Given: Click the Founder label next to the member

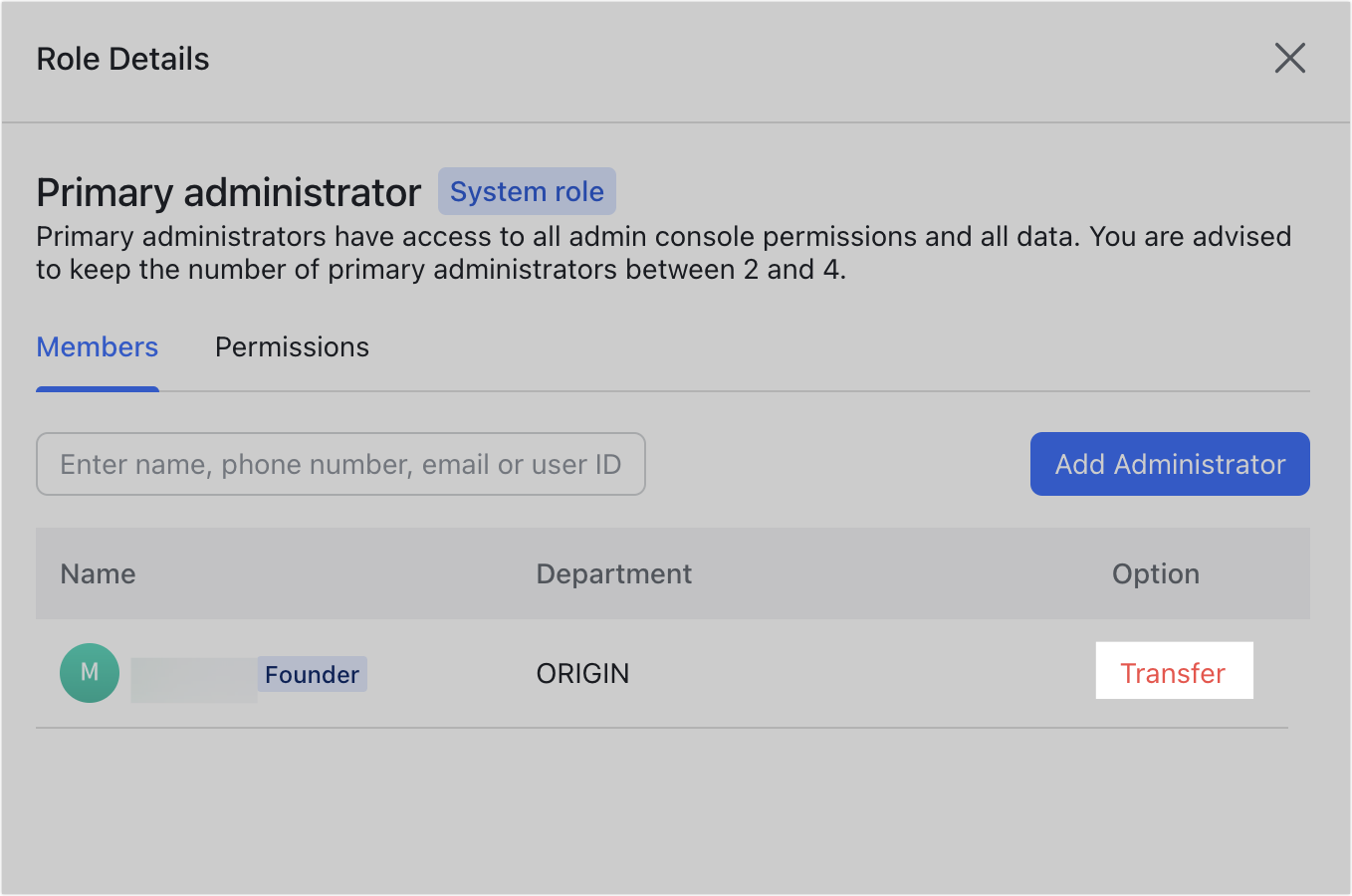Looking at the screenshot, I should tap(312, 674).
